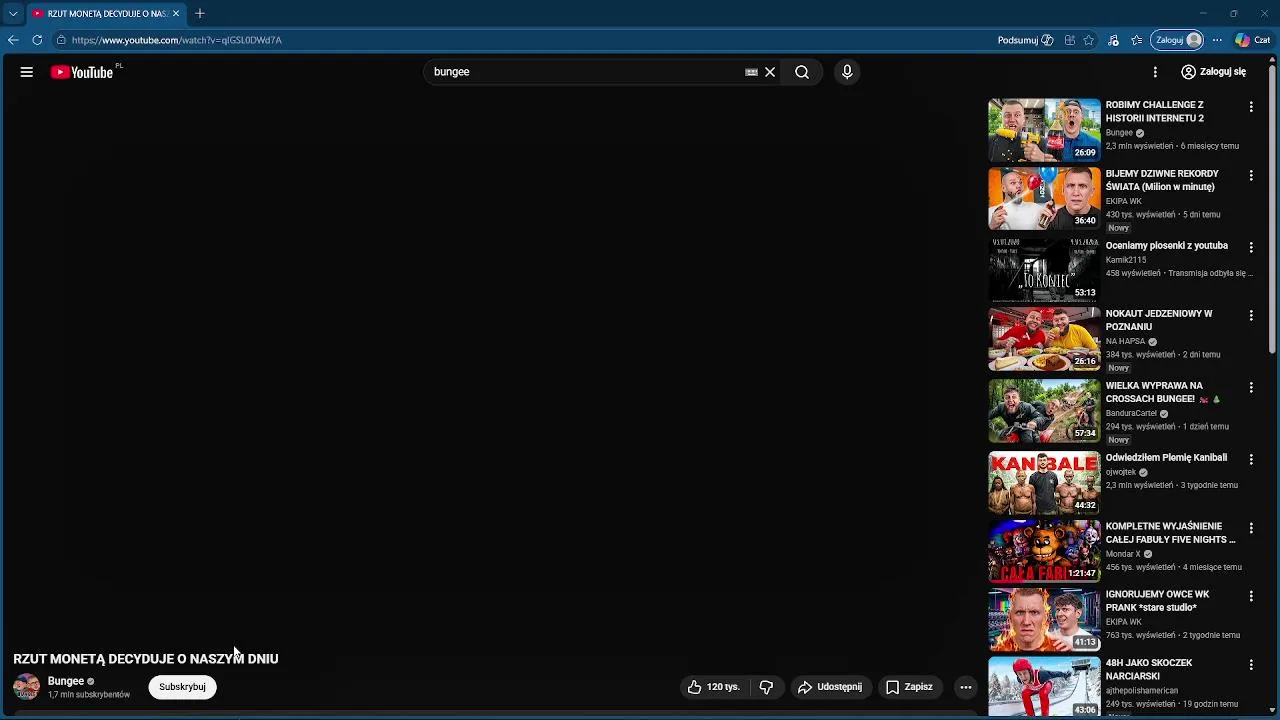Viewport: 1280px width, 720px height.
Task: Click the NA HAPSA channel name
Action: (x=1125, y=341)
